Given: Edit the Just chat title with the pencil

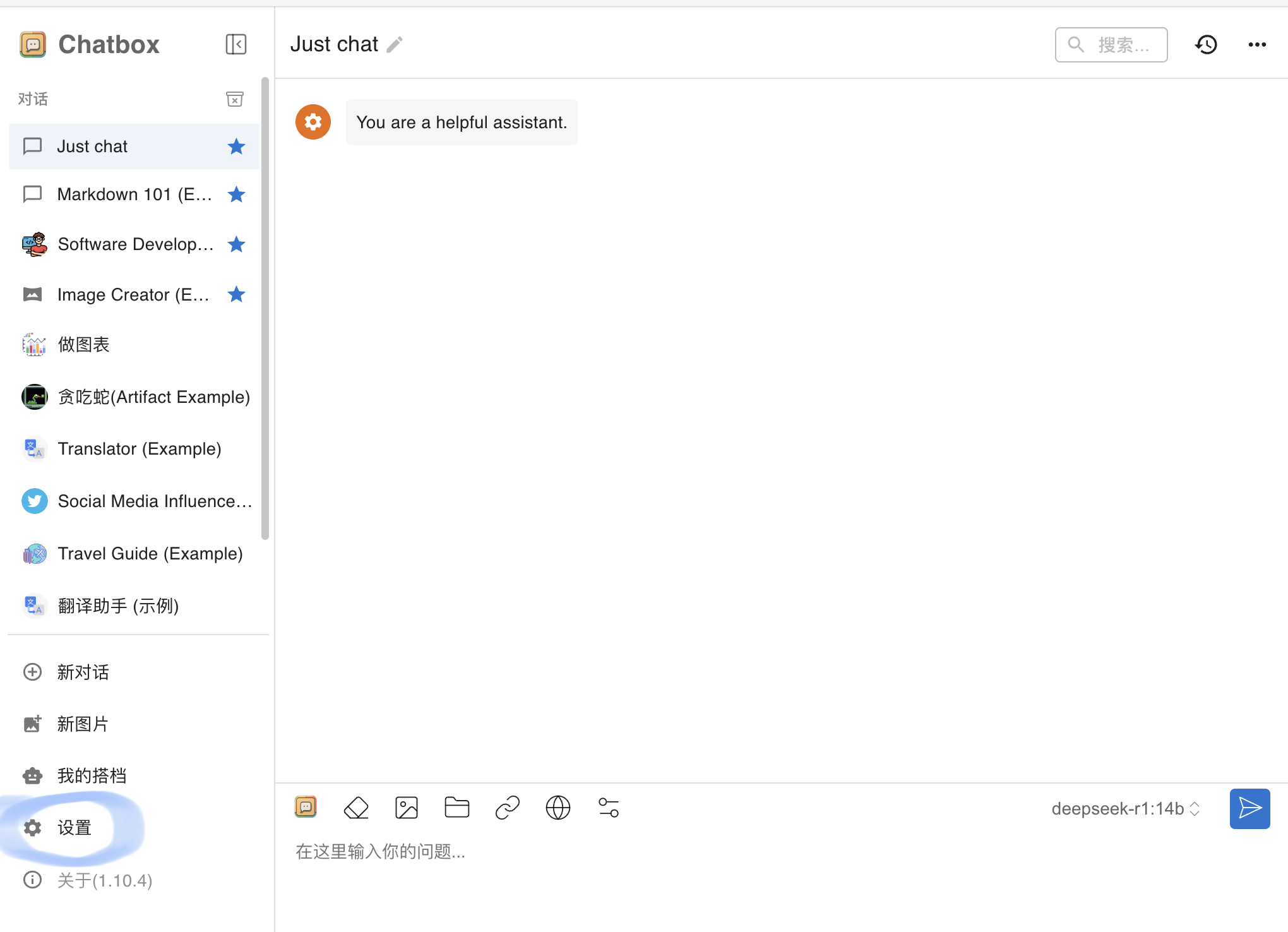Looking at the screenshot, I should (395, 44).
